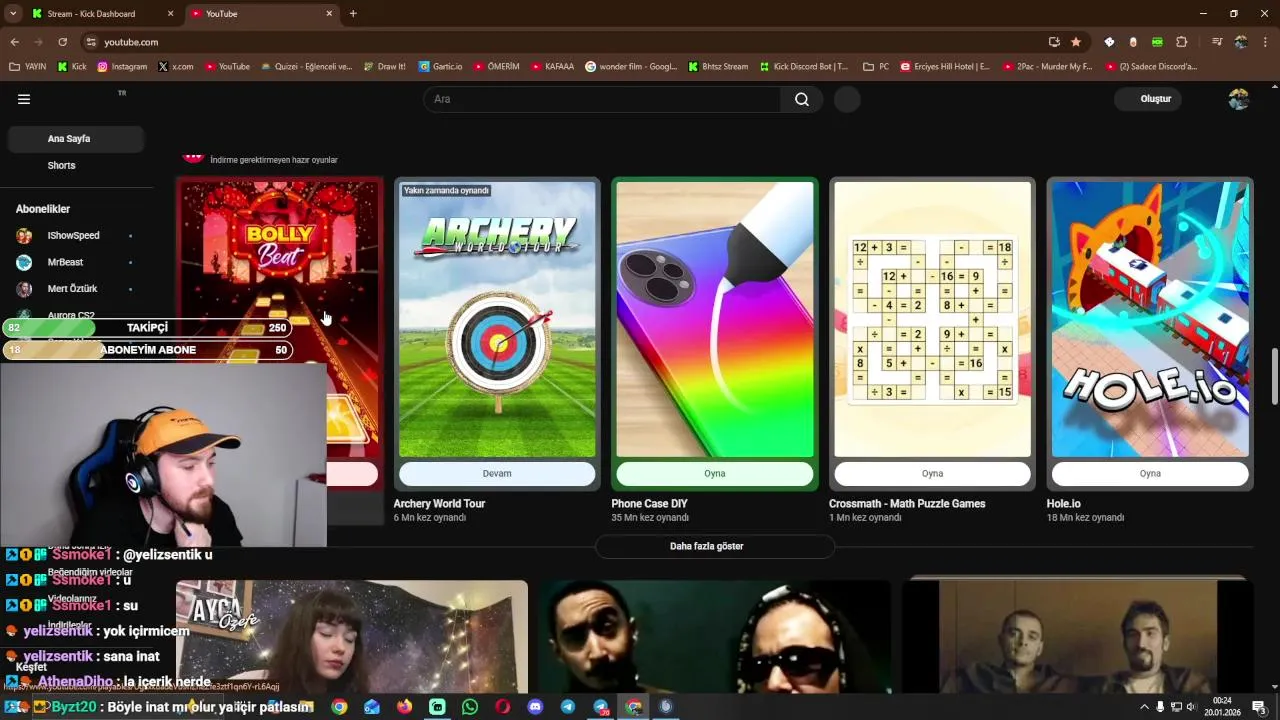
Task: Open the PC bookmarks folder
Action: 875,67
